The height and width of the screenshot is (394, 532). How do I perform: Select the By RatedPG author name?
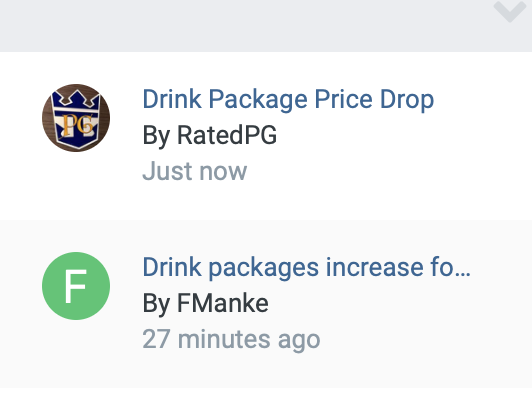pyautogui.click(x=210, y=135)
